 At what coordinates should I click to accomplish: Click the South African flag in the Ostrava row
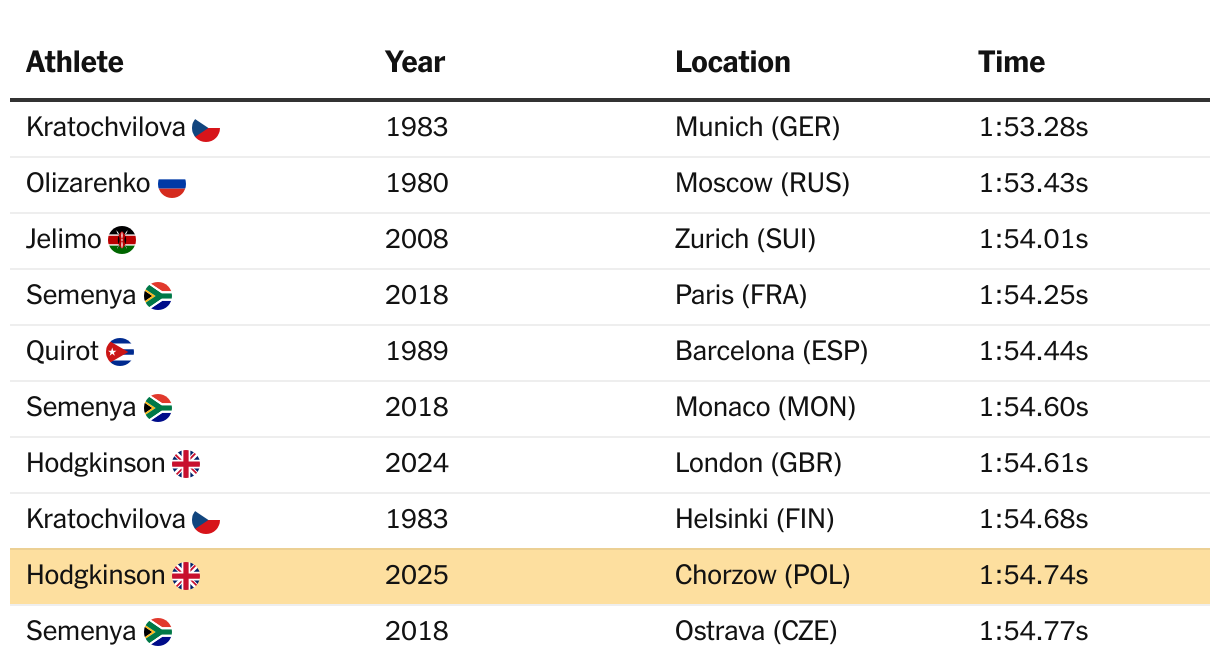click(x=158, y=632)
